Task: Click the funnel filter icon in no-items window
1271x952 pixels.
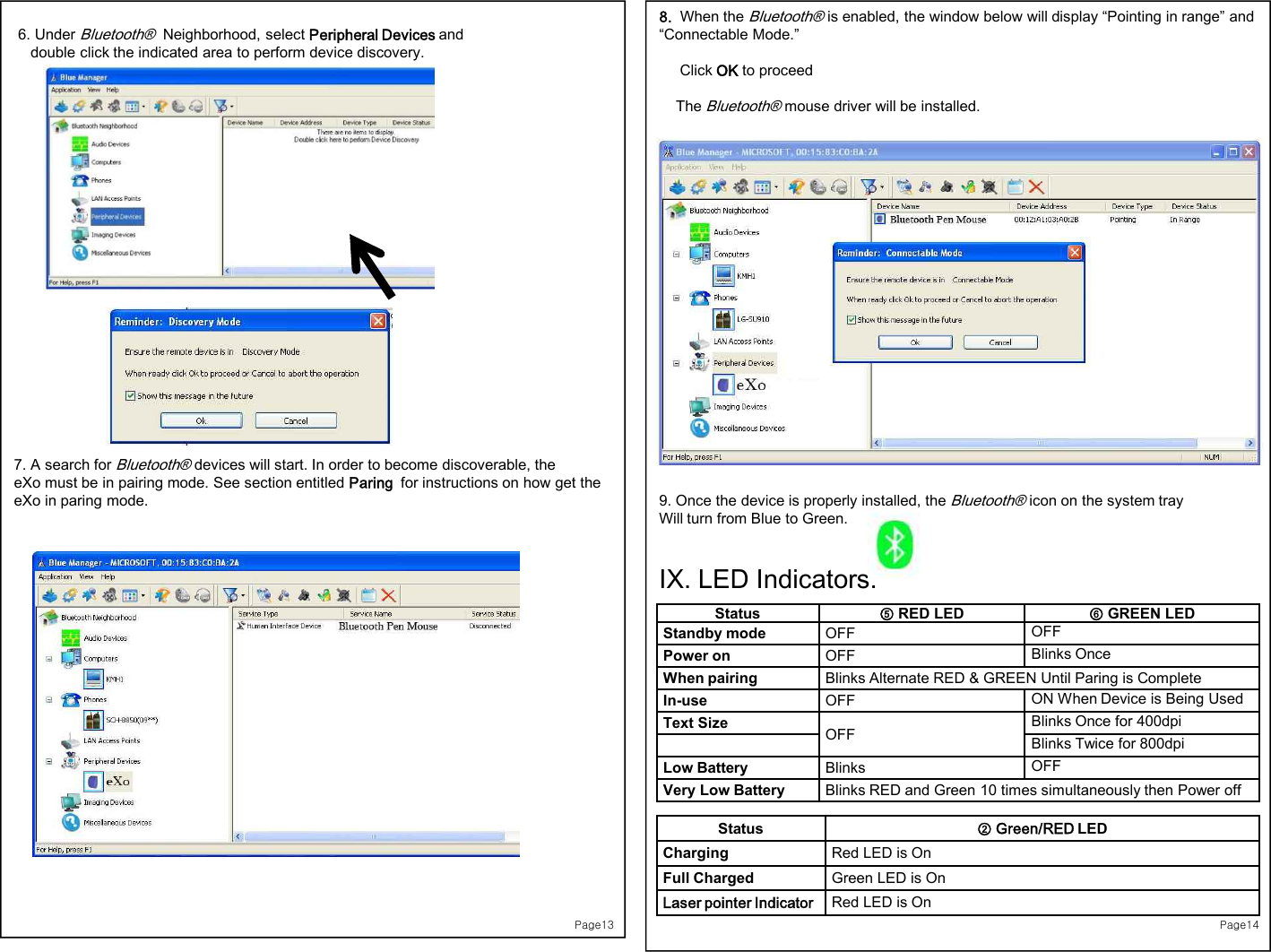Action: pyautogui.click(x=220, y=106)
